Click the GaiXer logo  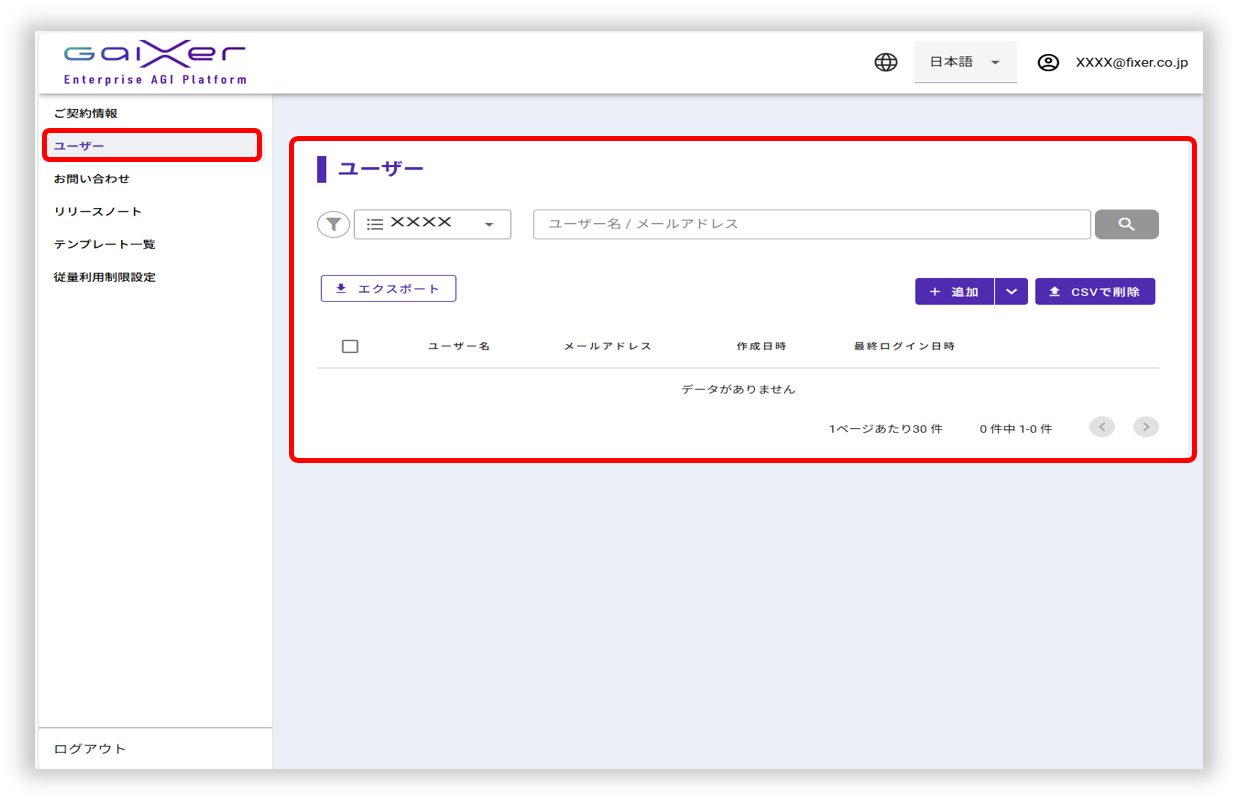(x=154, y=63)
